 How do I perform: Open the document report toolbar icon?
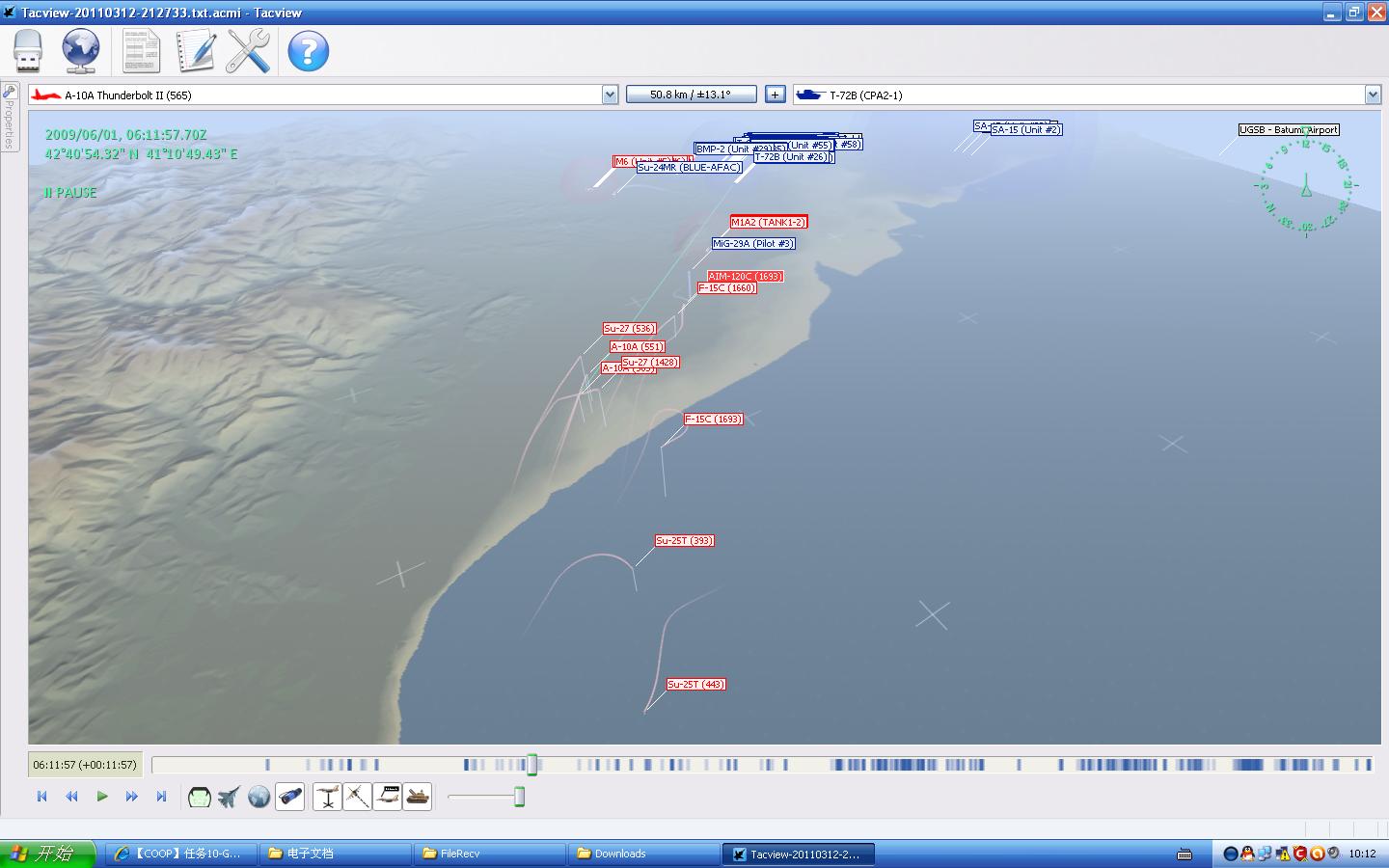141,51
